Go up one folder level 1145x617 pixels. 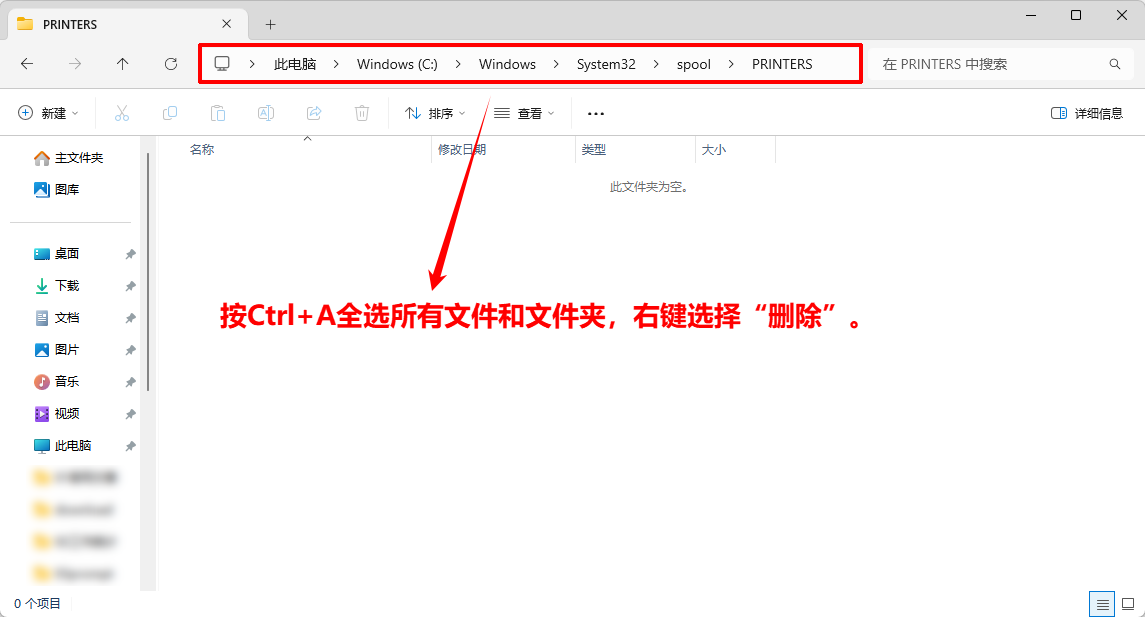pyautogui.click(x=123, y=64)
